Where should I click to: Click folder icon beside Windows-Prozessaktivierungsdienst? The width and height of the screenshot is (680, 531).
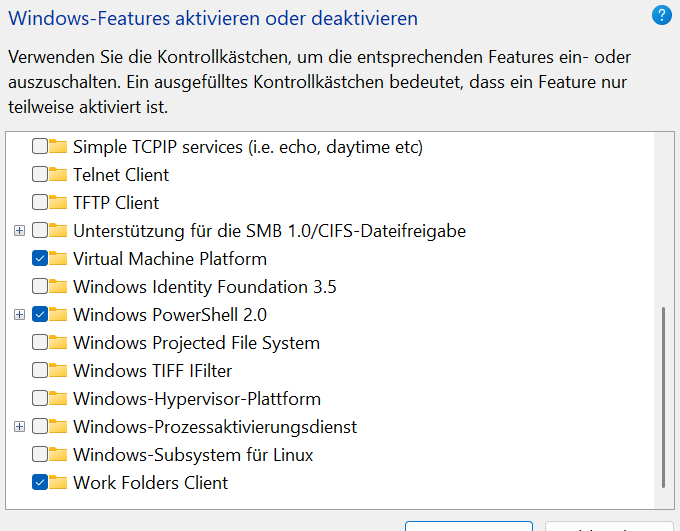pyautogui.click(x=58, y=426)
